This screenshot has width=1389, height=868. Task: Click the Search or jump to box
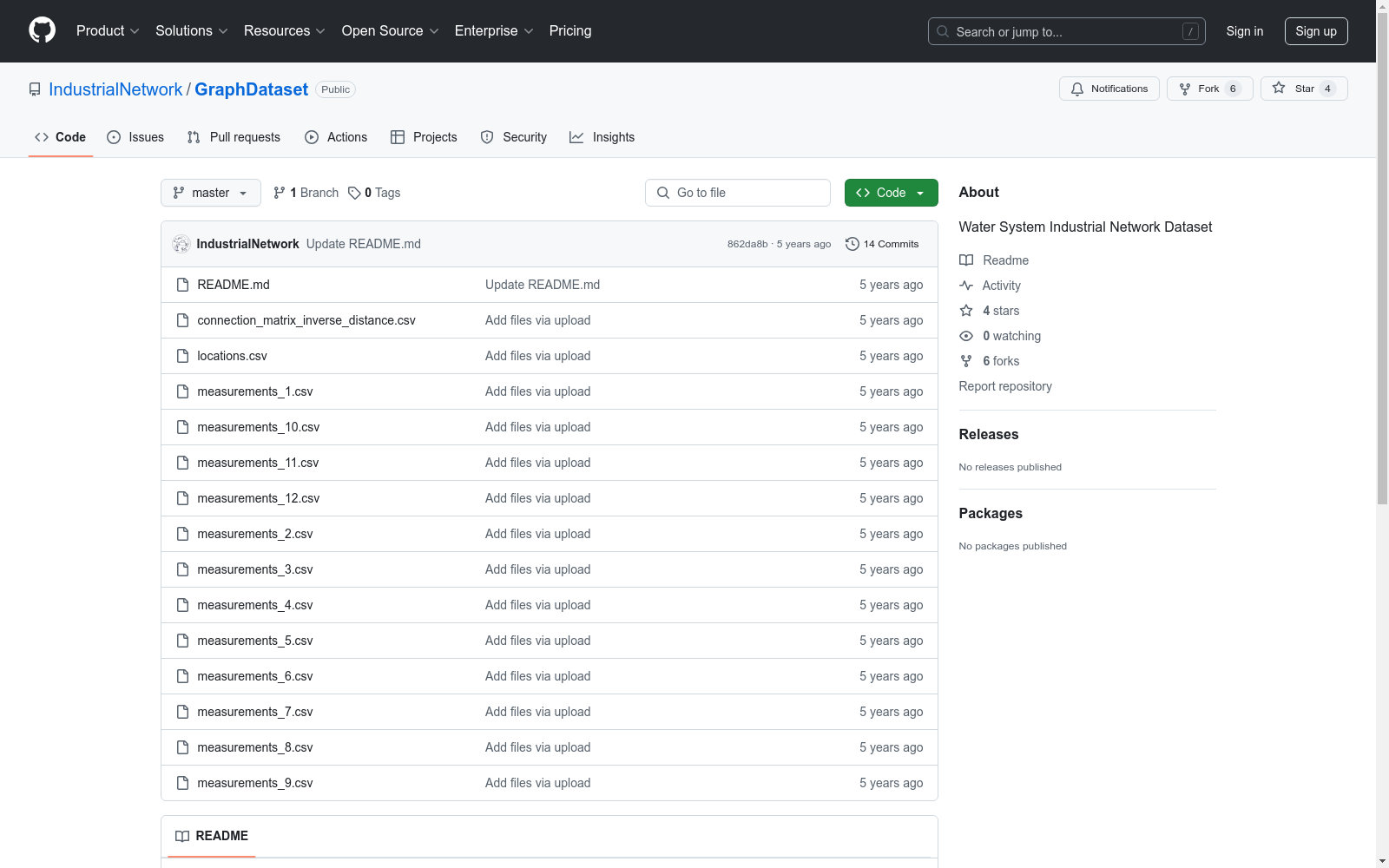(1067, 31)
